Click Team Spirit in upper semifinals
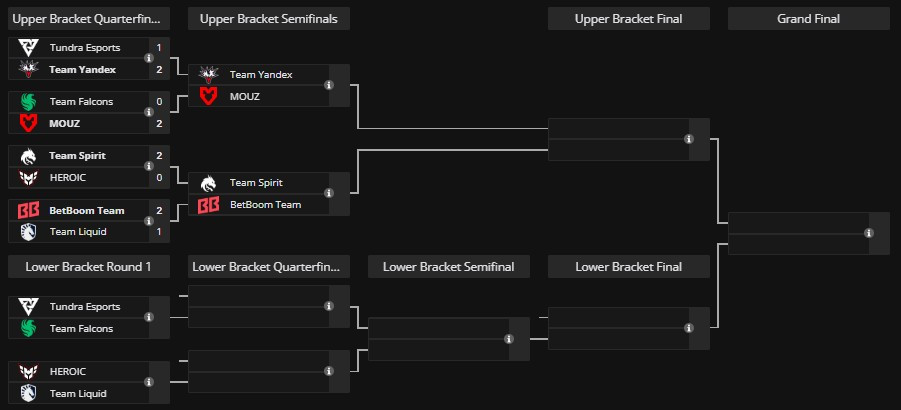This screenshot has height=410, width=901. 256,183
